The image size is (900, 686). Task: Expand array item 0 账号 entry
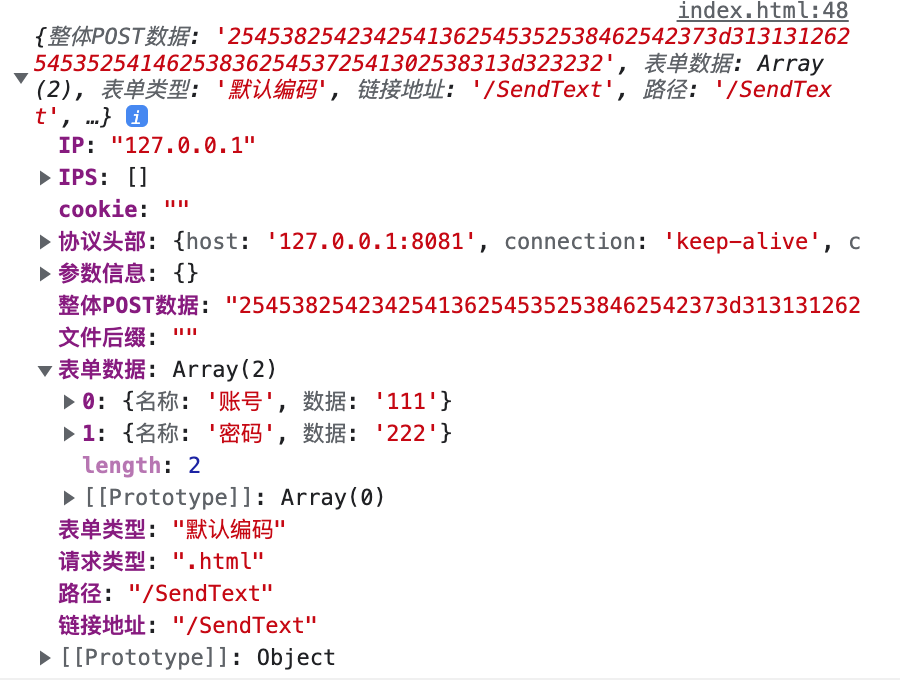(69, 402)
